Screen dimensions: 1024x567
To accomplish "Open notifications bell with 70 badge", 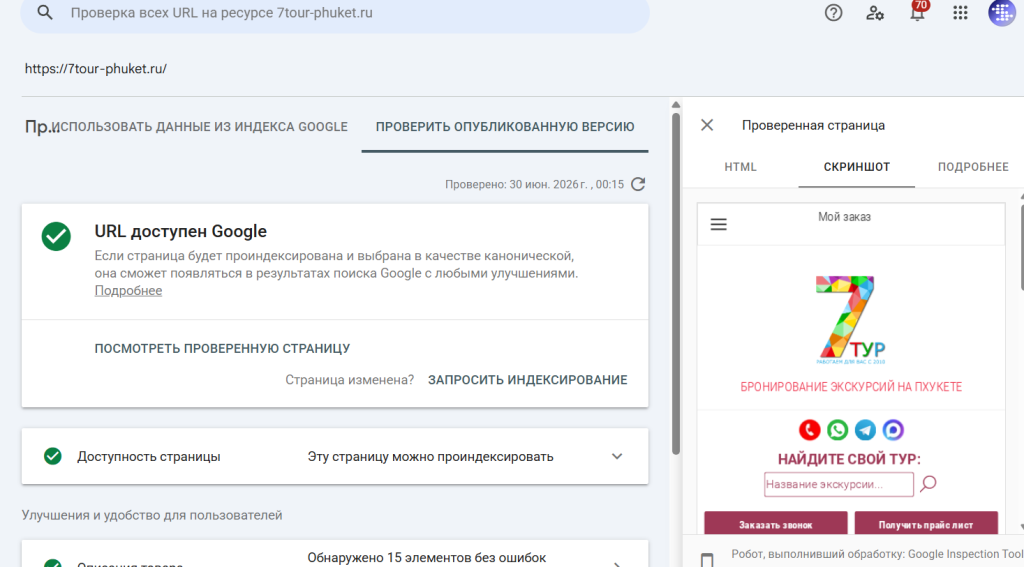I will (x=918, y=11).
